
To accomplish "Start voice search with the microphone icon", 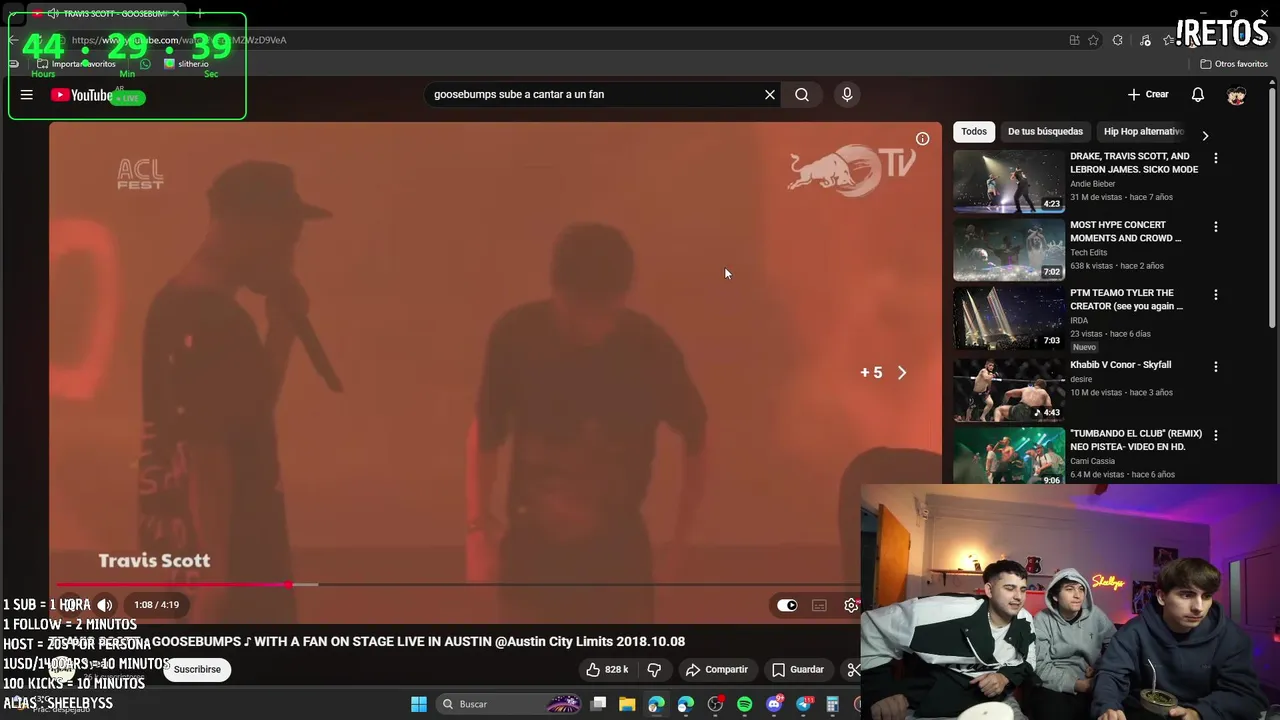I will [847, 94].
